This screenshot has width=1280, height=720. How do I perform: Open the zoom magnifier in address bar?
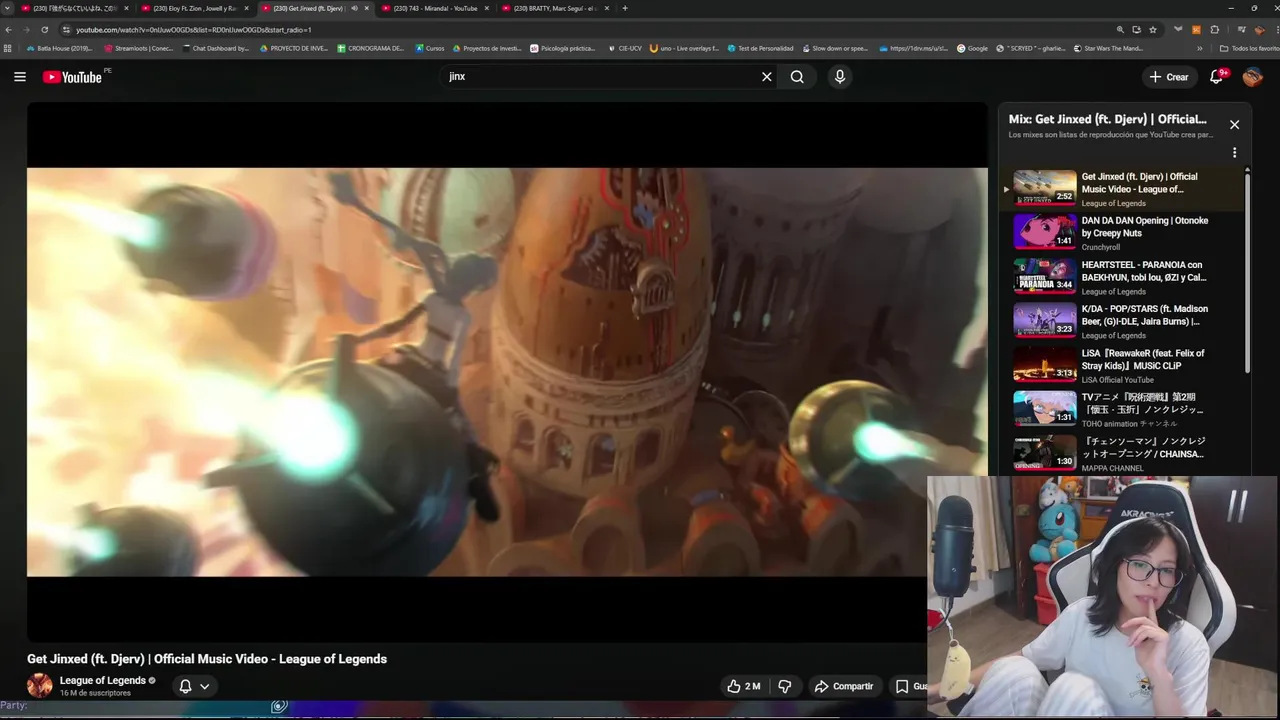pos(1120,30)
